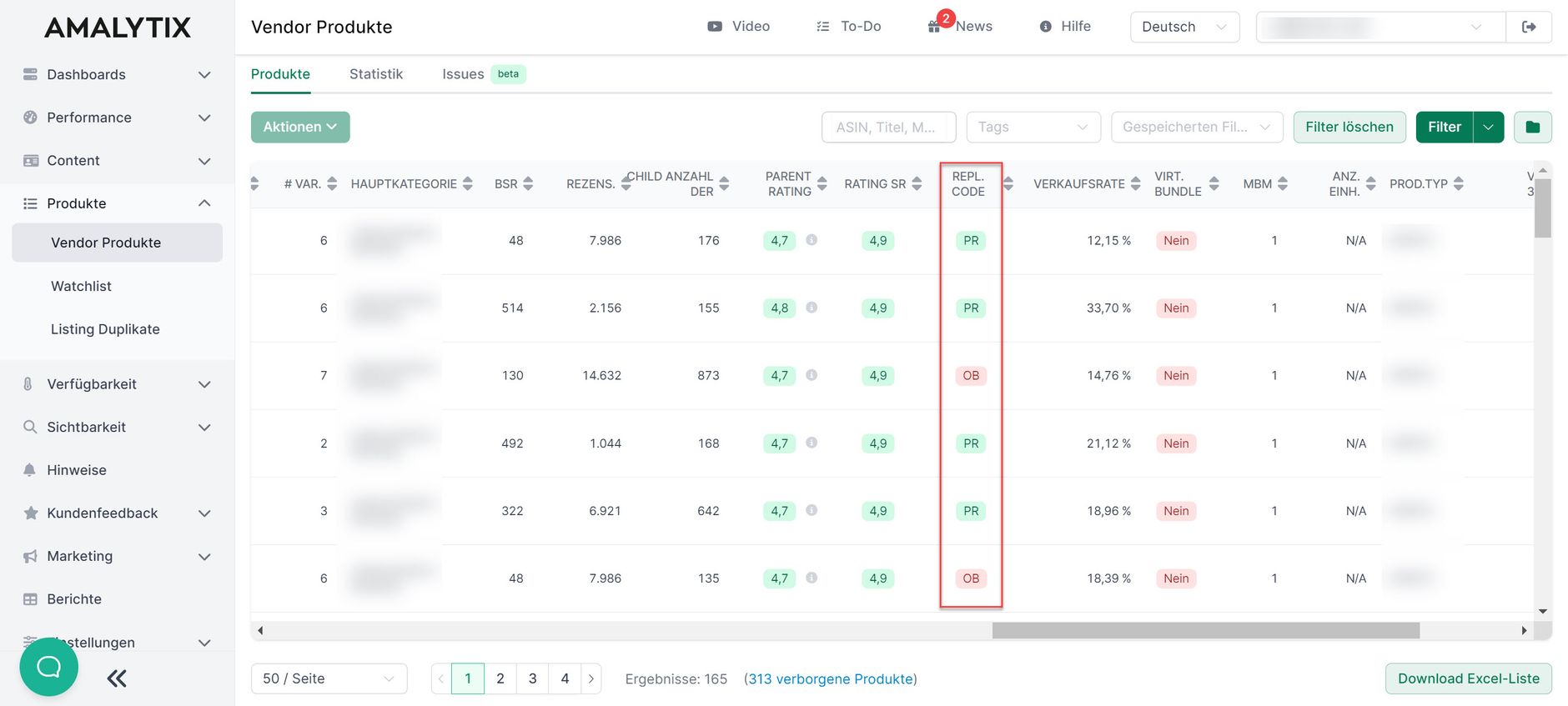This screenshot has width=1568, height=706.
Task: Open the blurred account selector dropdown
Action: point(1380,27)
